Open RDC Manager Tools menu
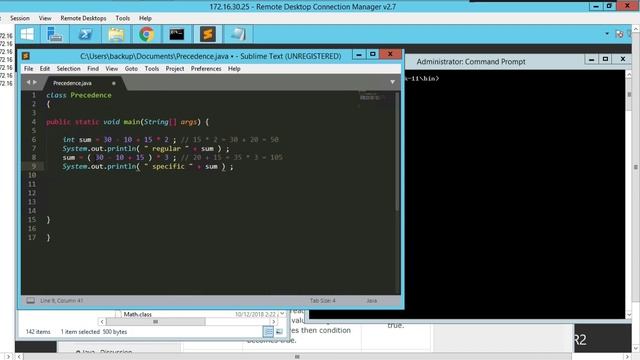This screenshot has width=640, height=360. (122, 18)
